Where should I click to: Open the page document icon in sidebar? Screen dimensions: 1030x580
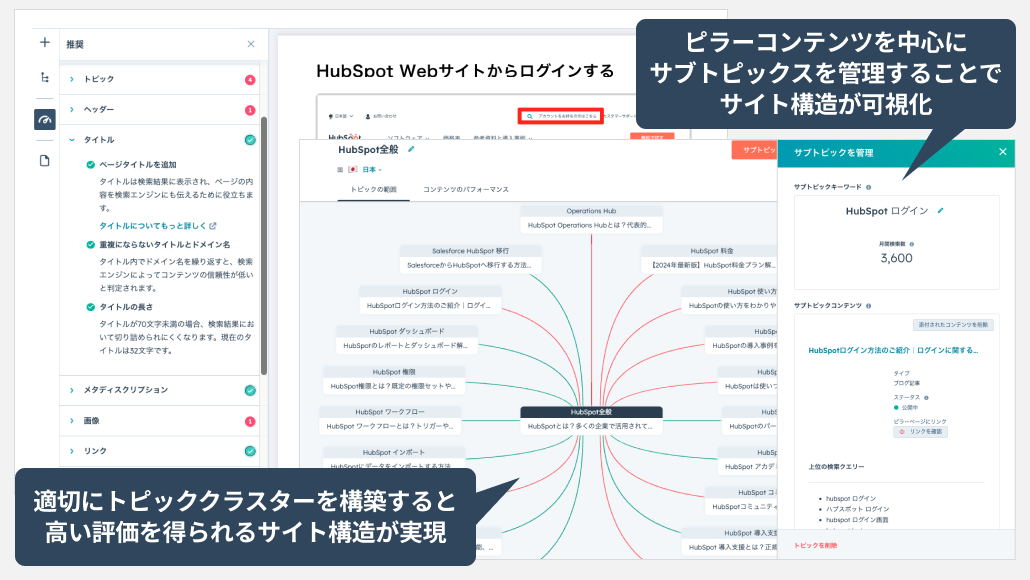pos(45,160)
